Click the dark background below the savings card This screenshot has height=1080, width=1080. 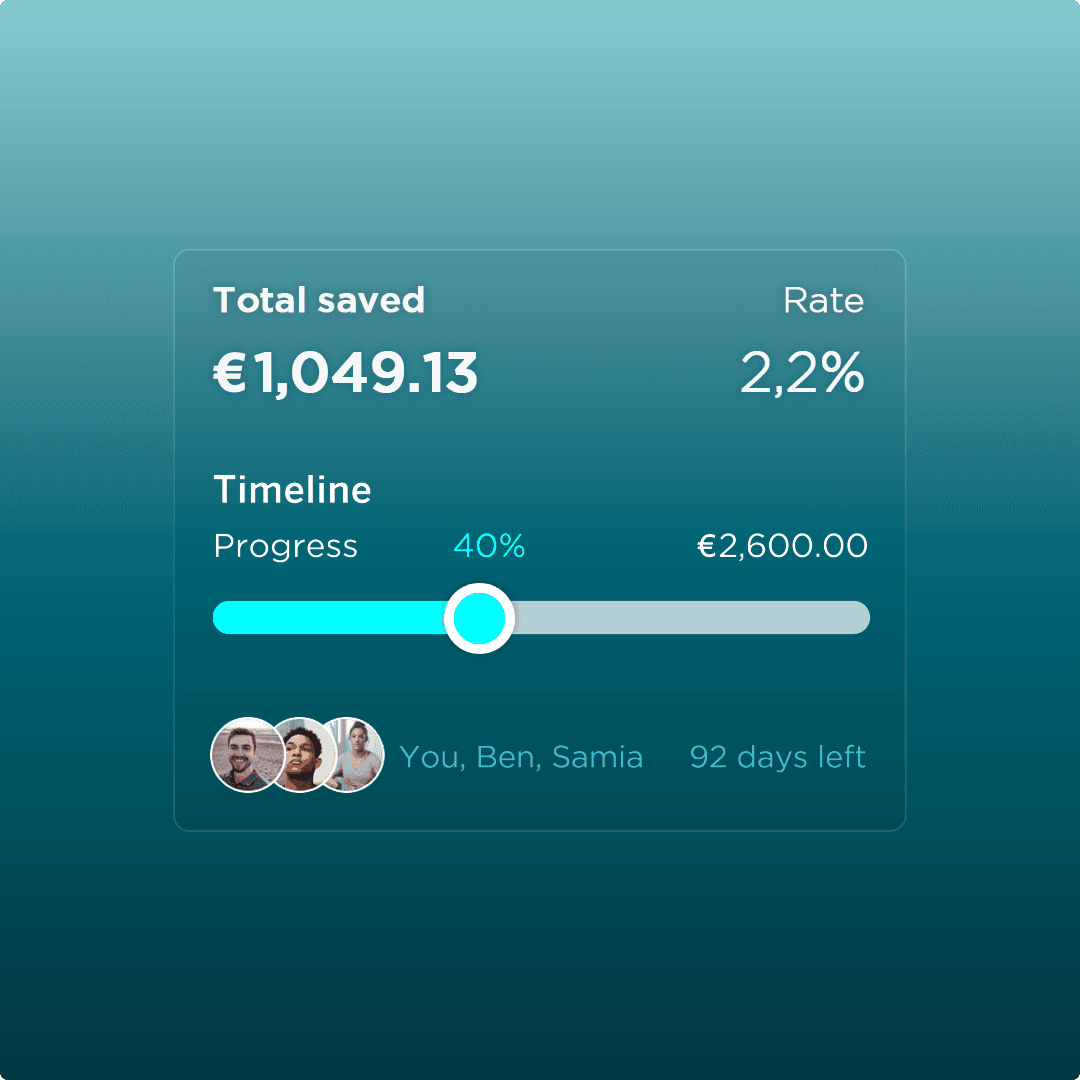[540, 960]
